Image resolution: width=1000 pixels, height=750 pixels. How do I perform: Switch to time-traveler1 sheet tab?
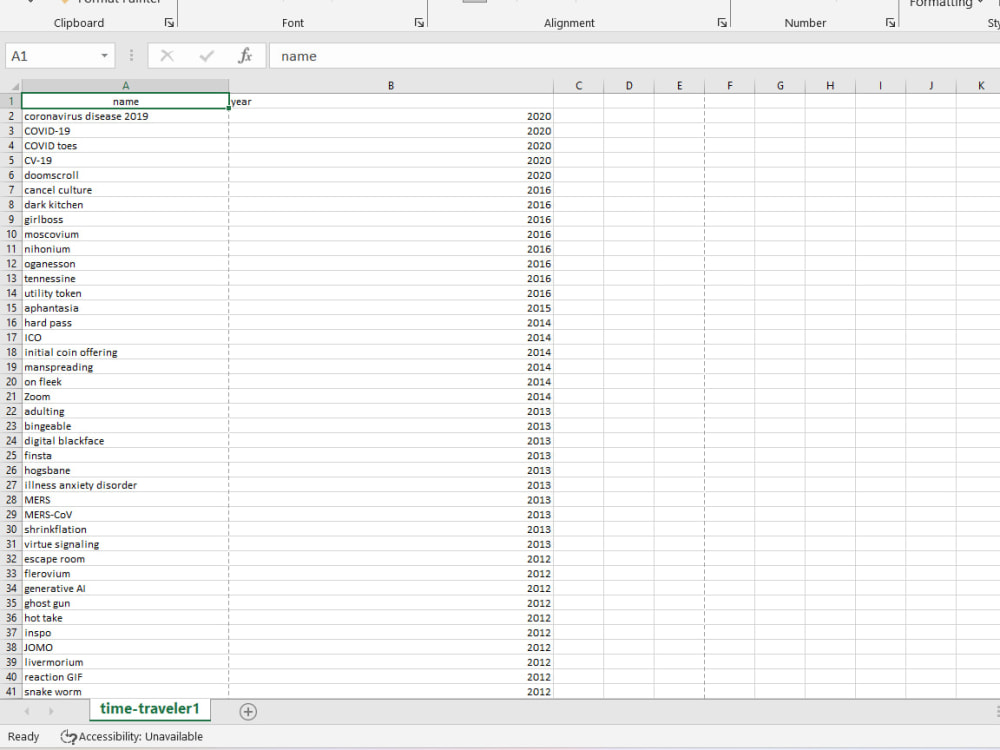(x=150, y=709)
